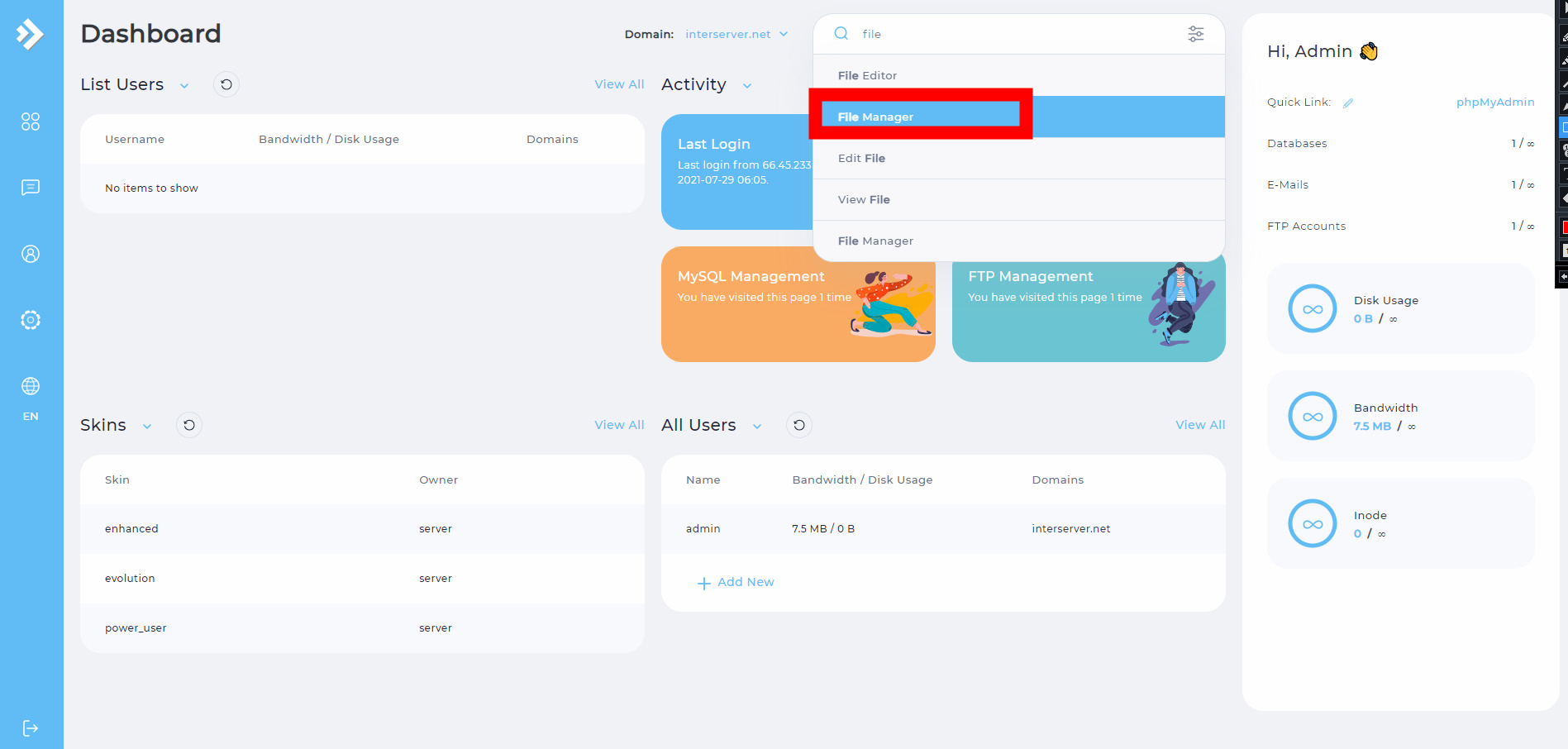
Task: Click the Bandwidth infinity gauge
Action: click(1313, 416)
